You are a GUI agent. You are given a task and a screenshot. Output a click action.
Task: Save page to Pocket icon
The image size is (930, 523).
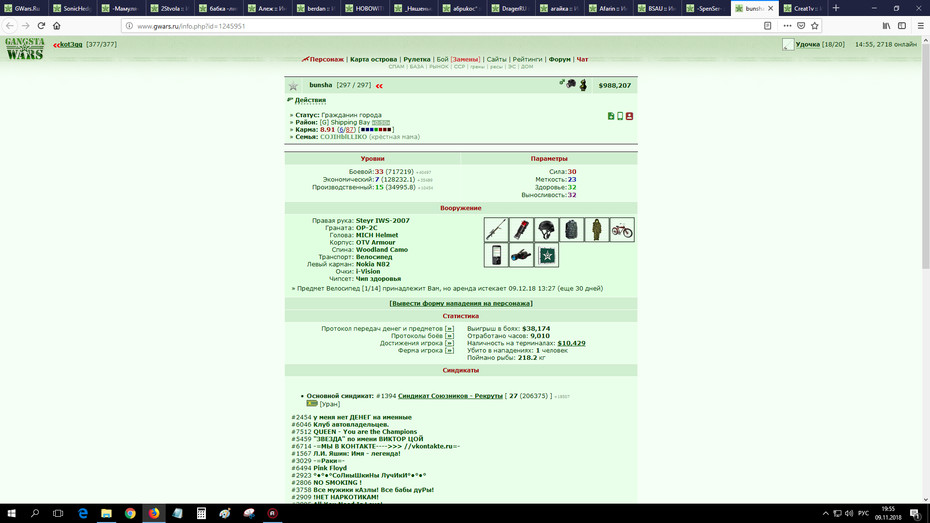coord(801,25)
